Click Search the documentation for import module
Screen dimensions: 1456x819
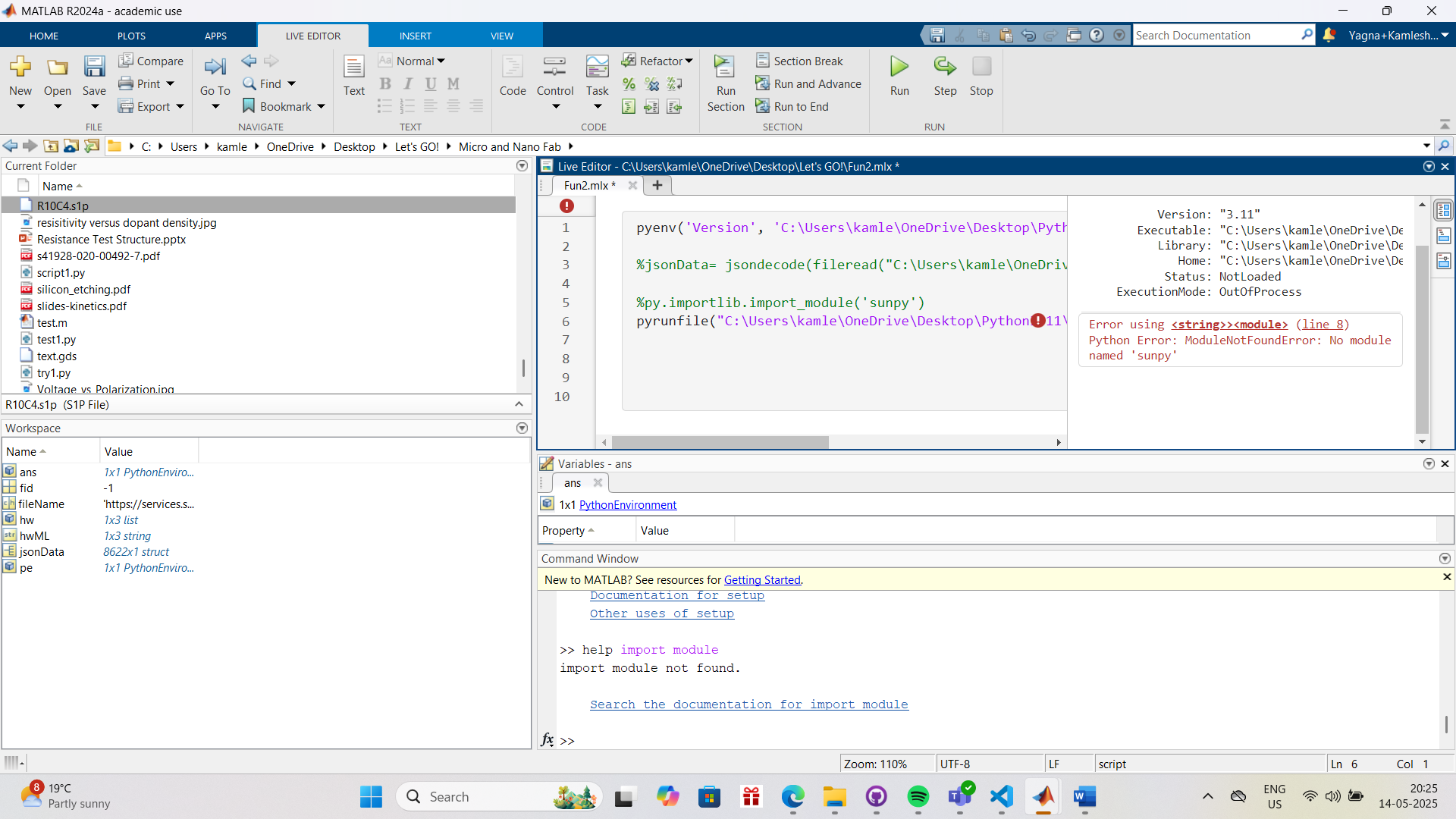pos(748,704)
